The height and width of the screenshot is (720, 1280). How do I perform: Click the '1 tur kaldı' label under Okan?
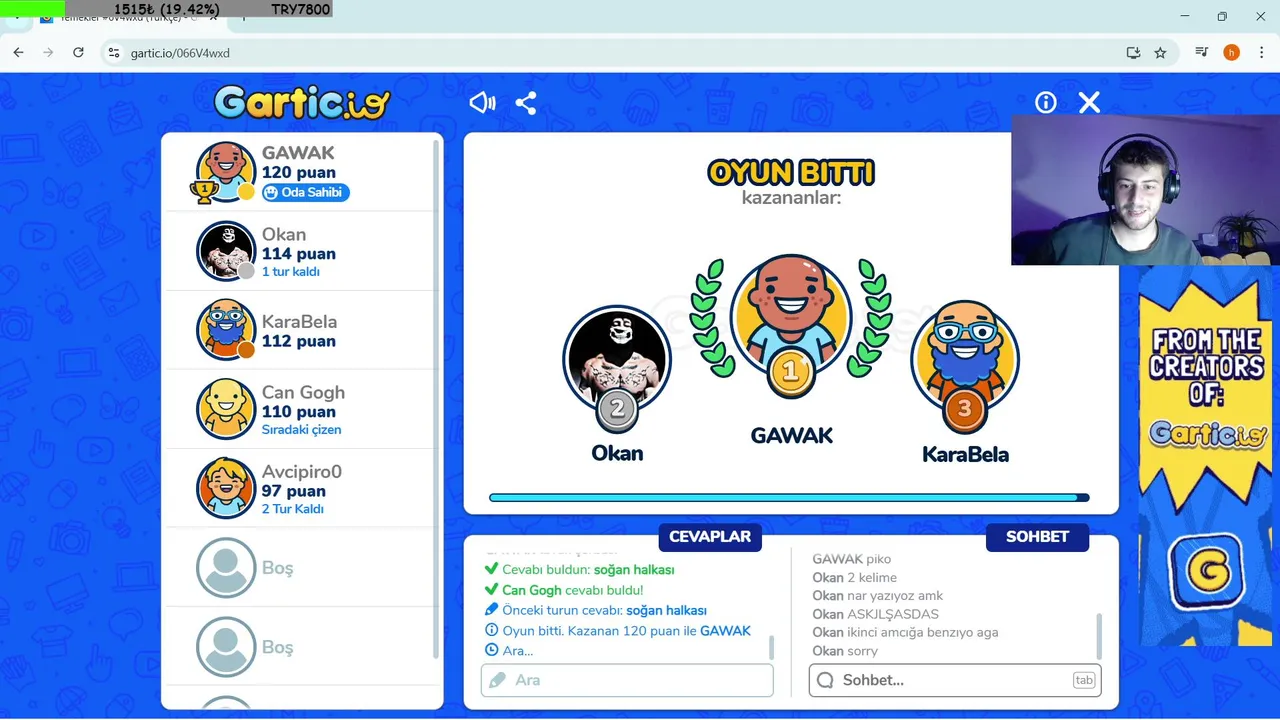click(x=291, y=271)
